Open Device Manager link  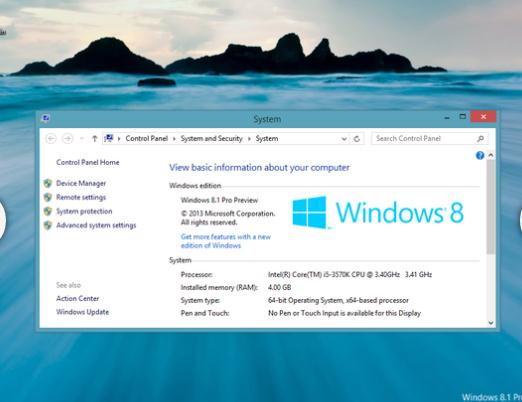point(81,183)
